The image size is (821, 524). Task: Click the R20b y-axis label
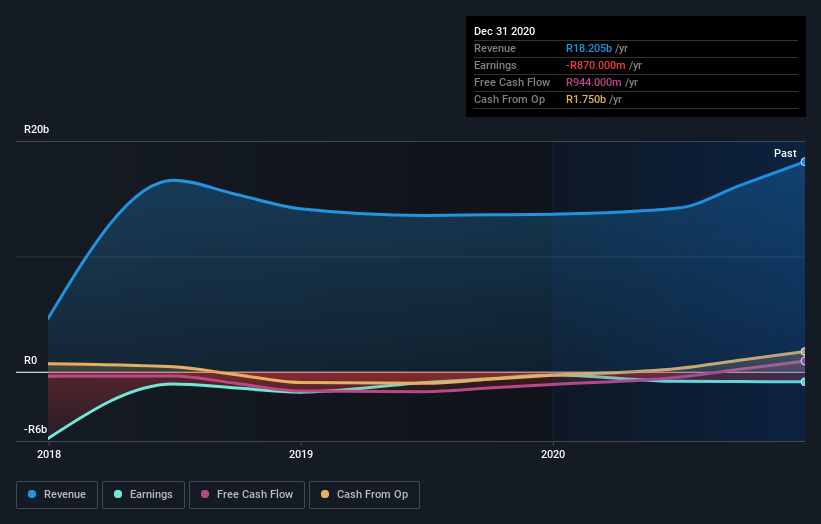tap(37, 129)
